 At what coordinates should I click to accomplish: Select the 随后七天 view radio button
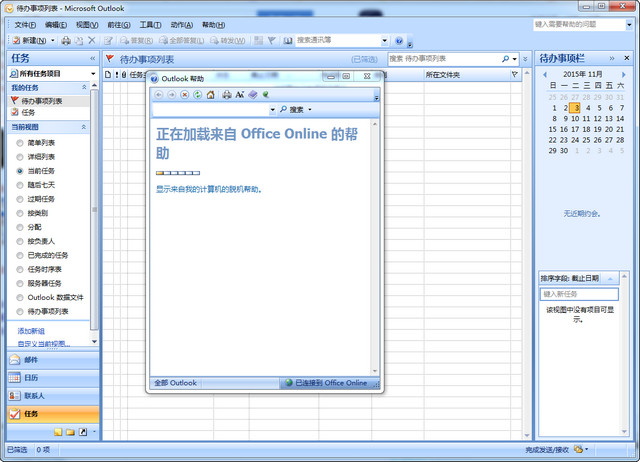20,185
